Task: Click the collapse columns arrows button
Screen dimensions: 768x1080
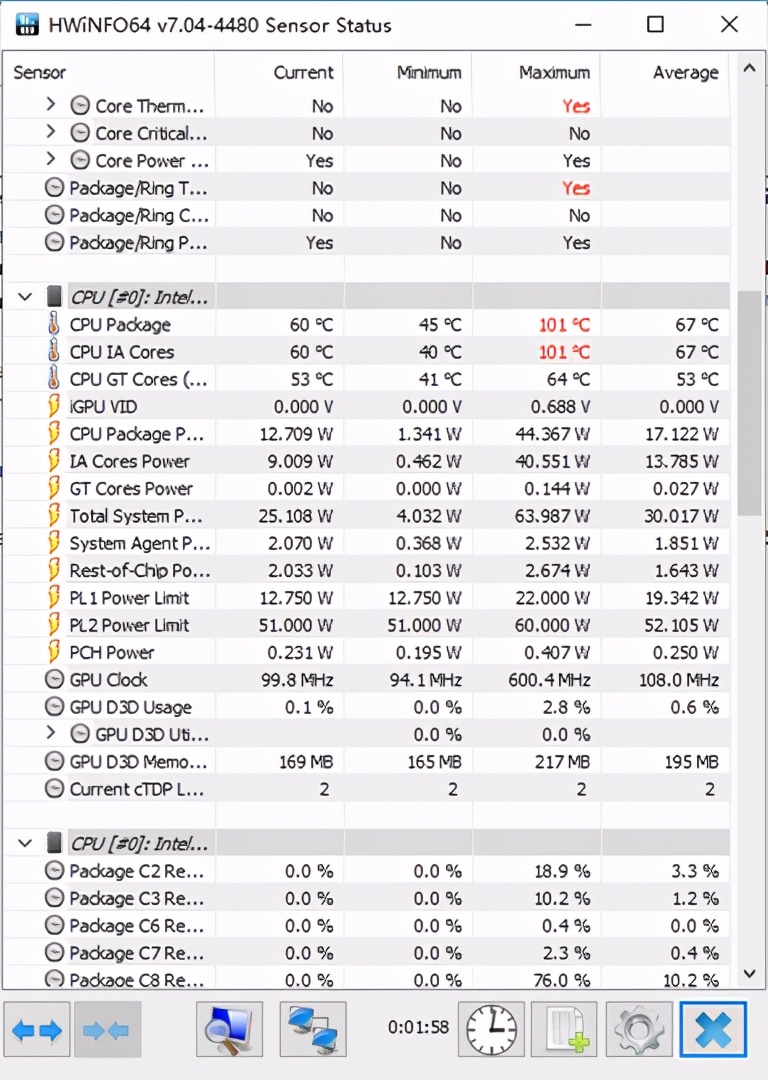Action: tap(107, 1030)
